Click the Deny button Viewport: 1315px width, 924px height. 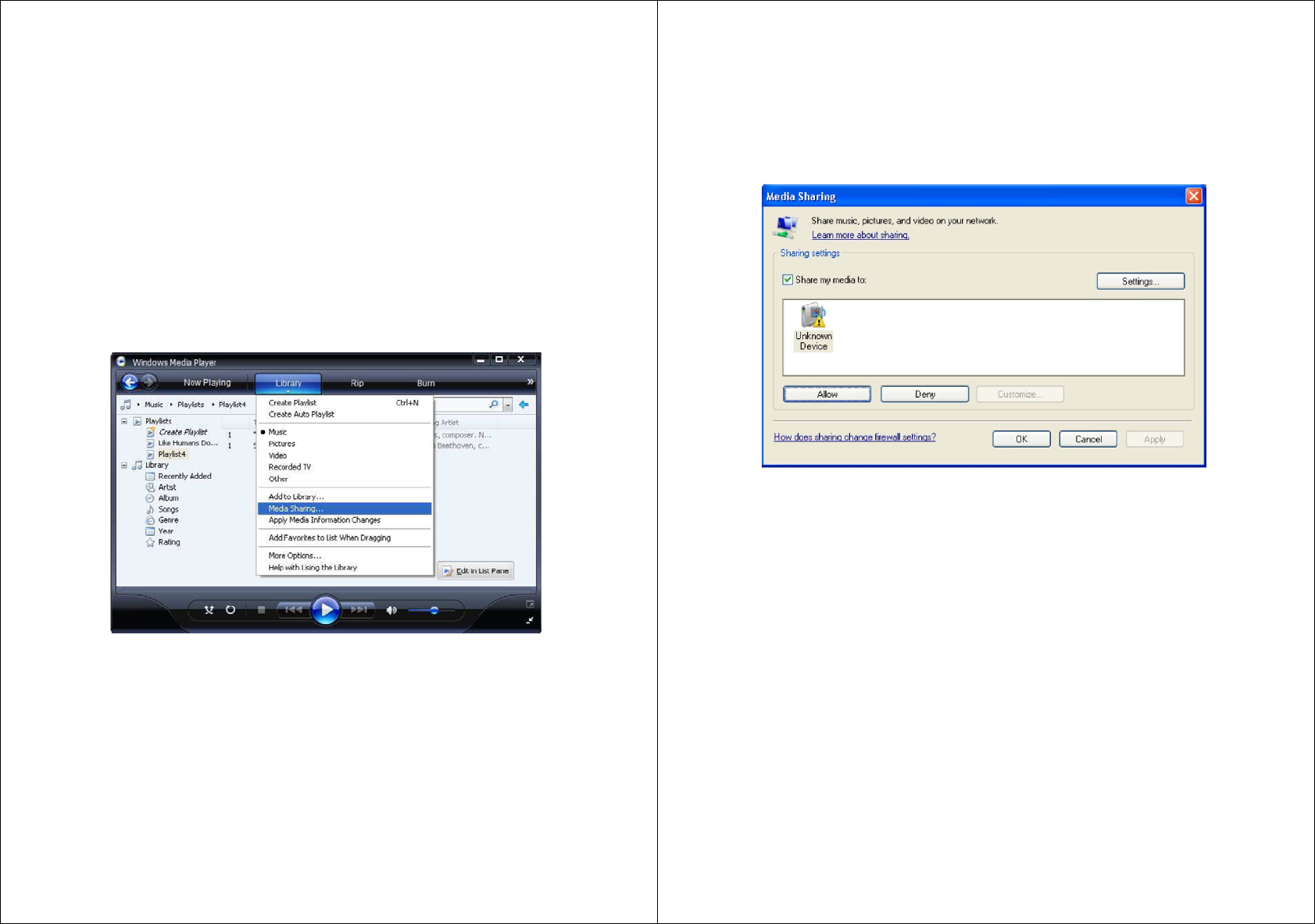tap(925, 394)
